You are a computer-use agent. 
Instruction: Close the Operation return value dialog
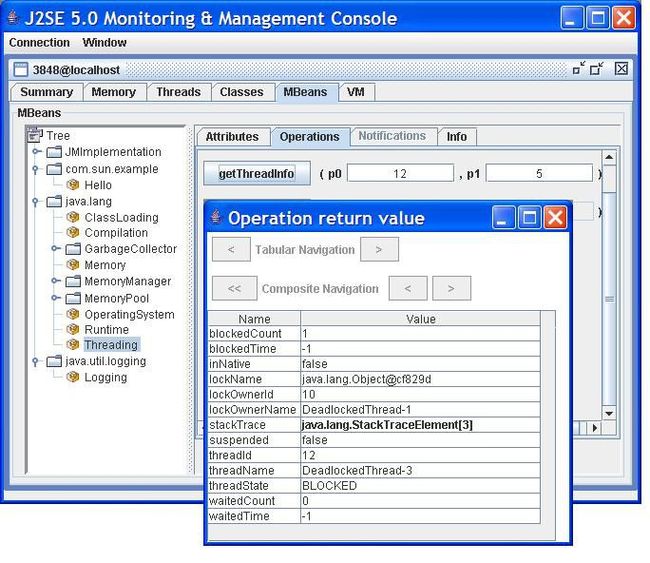pos(555,217)
